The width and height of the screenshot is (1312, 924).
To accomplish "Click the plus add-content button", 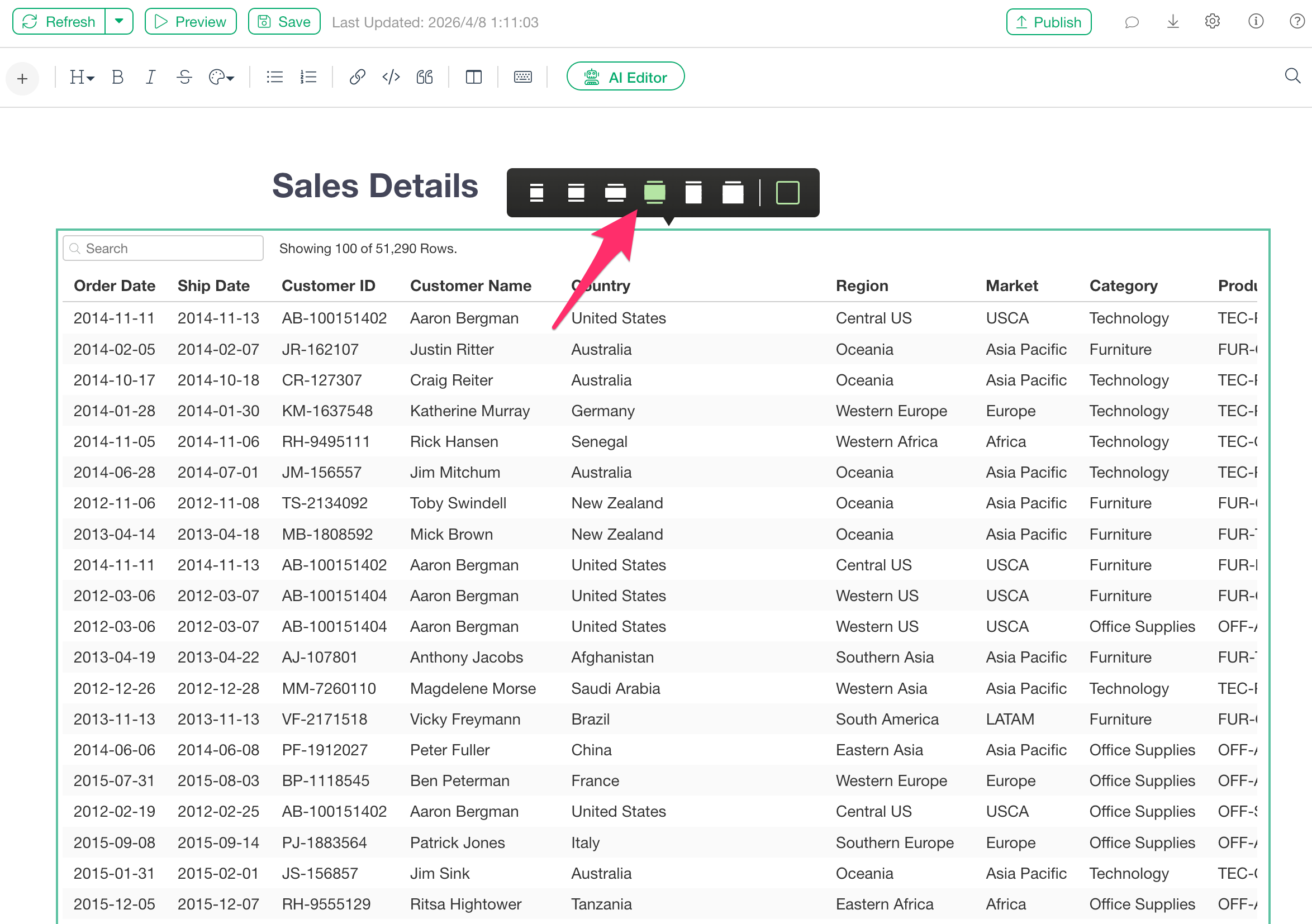I will coord(22,78).
